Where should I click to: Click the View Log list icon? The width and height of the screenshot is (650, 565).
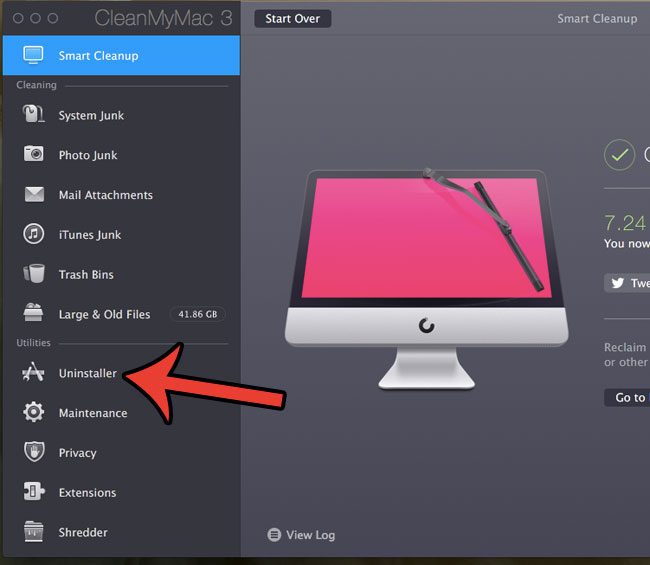coord(274,535)
